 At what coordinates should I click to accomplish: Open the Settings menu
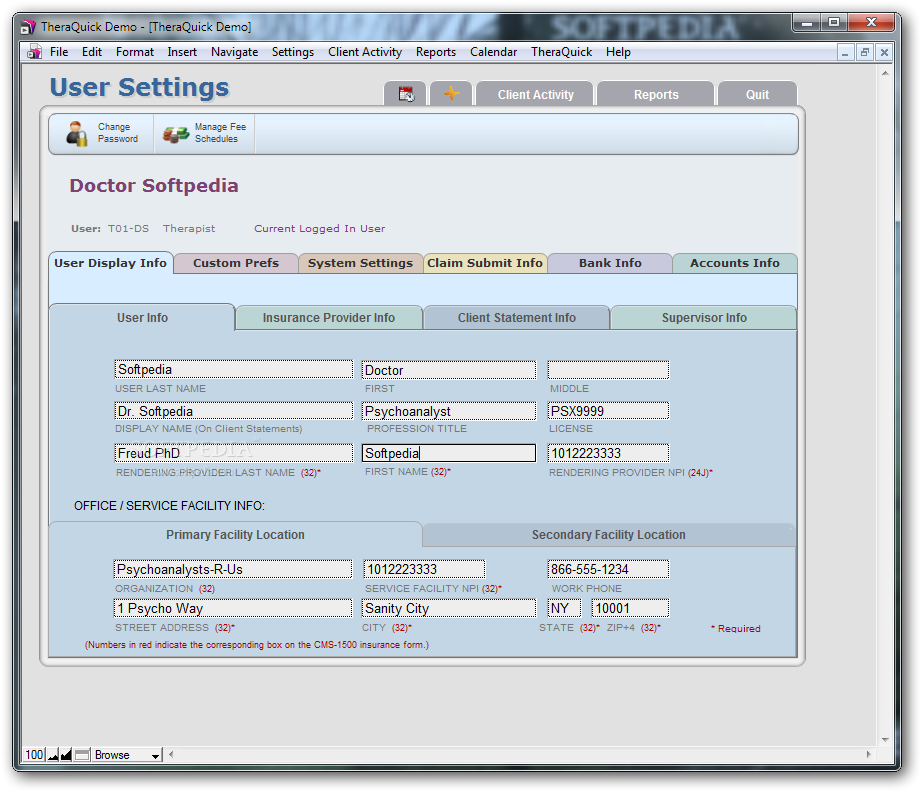coord(293,52)
